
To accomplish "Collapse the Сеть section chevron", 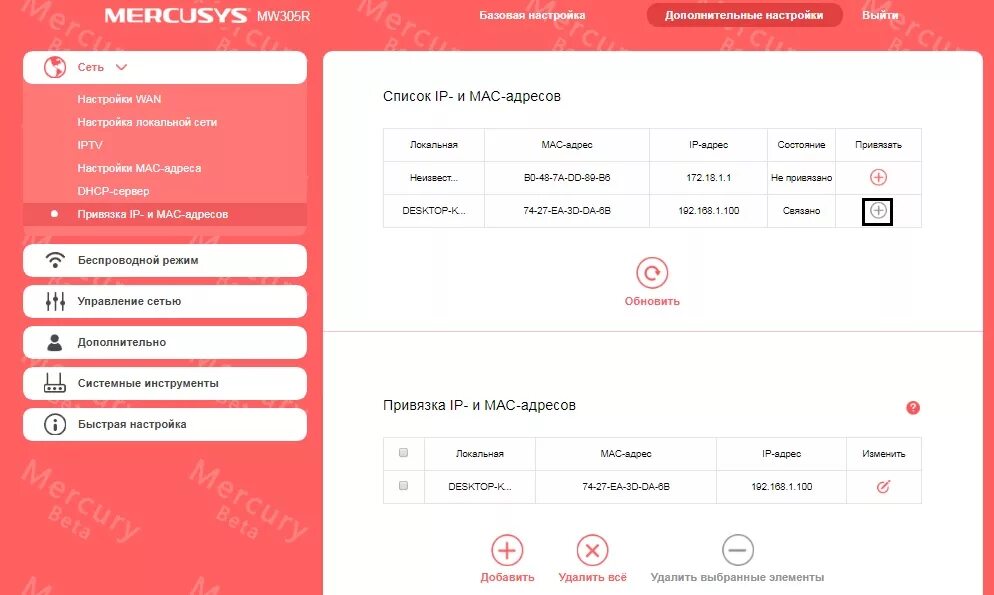I will pos(121,67).
